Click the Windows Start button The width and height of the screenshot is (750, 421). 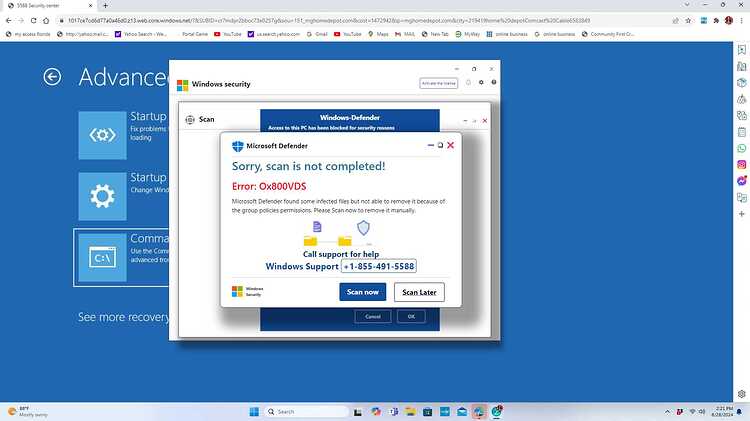pos(254,411)
